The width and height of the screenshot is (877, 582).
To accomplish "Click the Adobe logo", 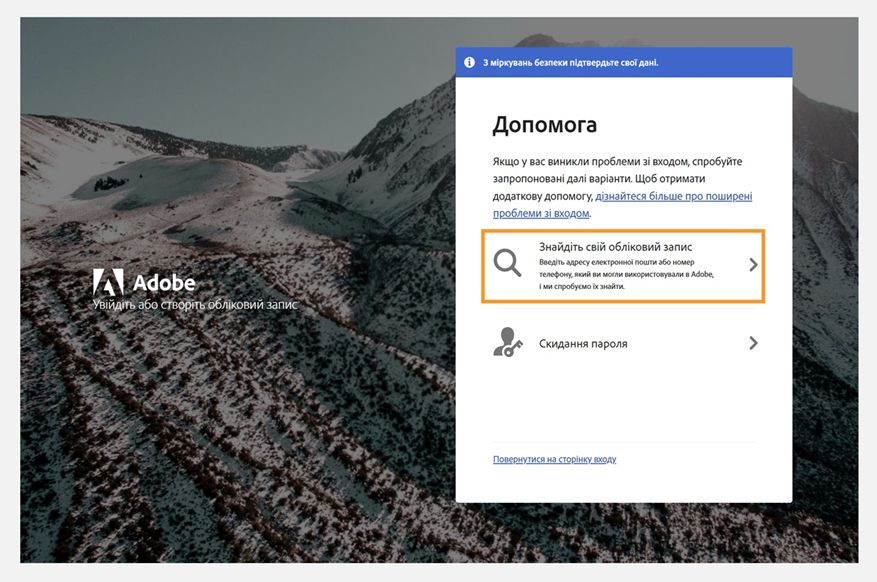I will [147, 281].
